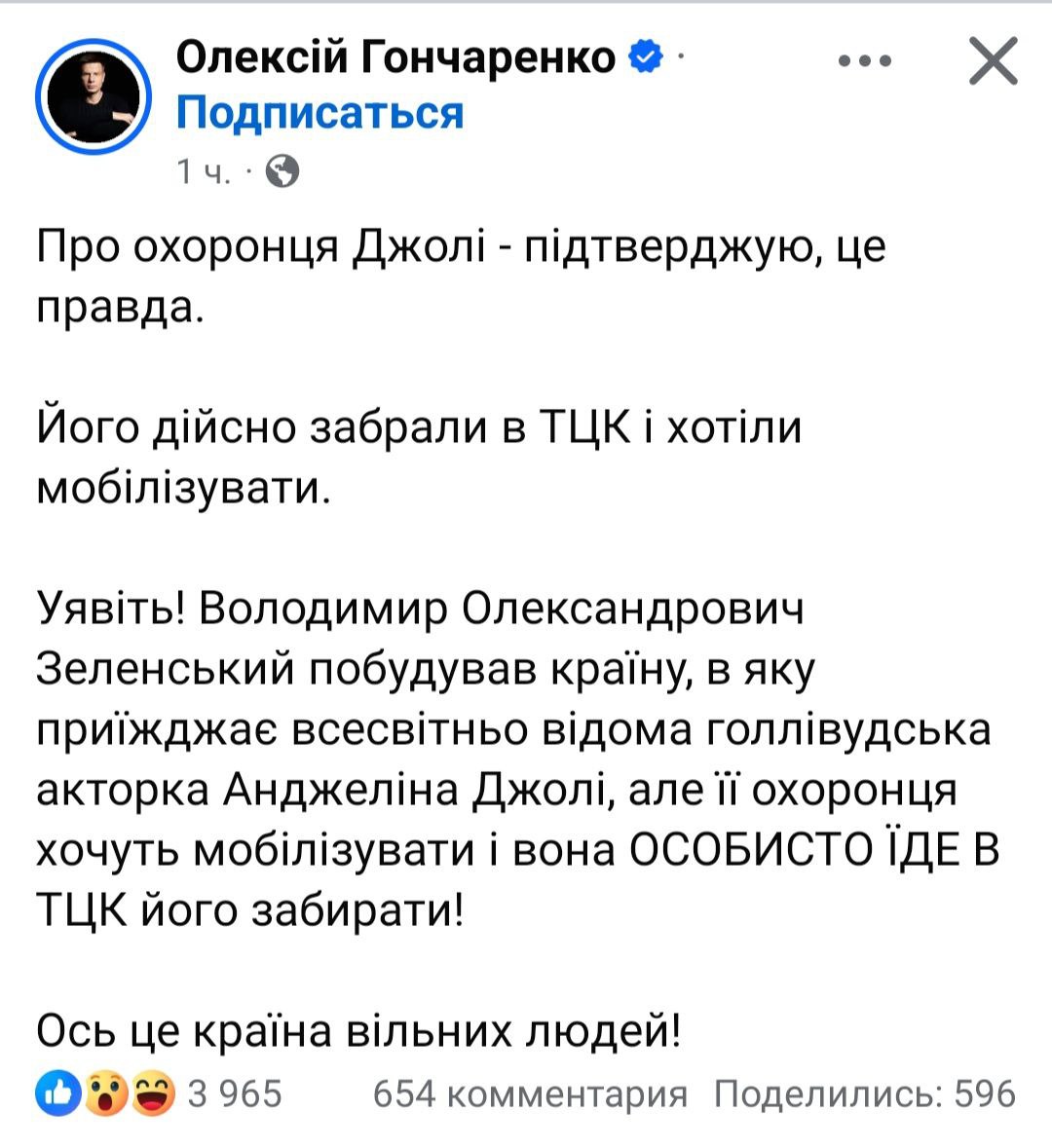Screen dimensions: 1052x1148
Task: Click the author name Олексій Гончаренко
Action: 396,58
